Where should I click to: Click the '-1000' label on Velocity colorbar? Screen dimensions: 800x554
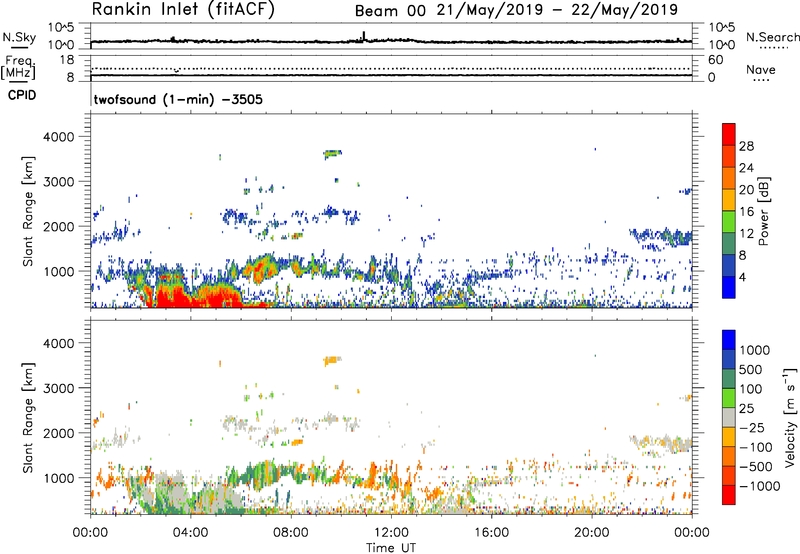click(x=760, y=486)
